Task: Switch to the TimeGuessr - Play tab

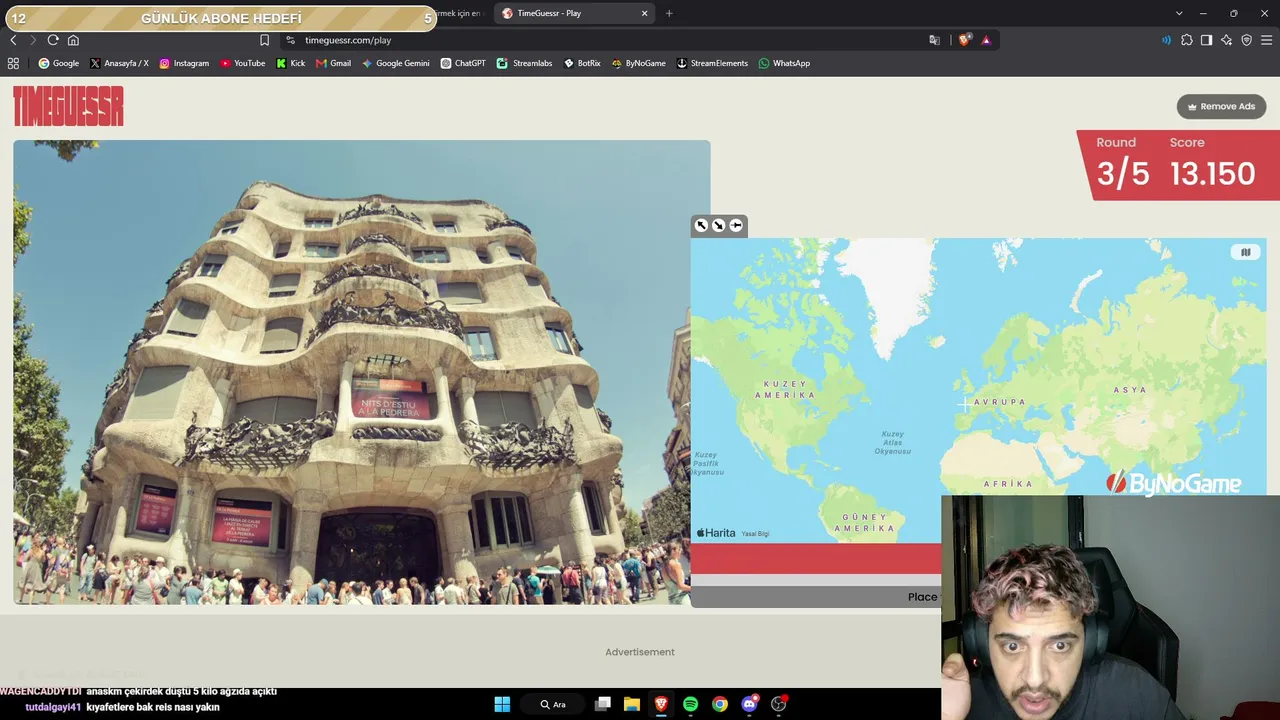Action: click(574, 13)
